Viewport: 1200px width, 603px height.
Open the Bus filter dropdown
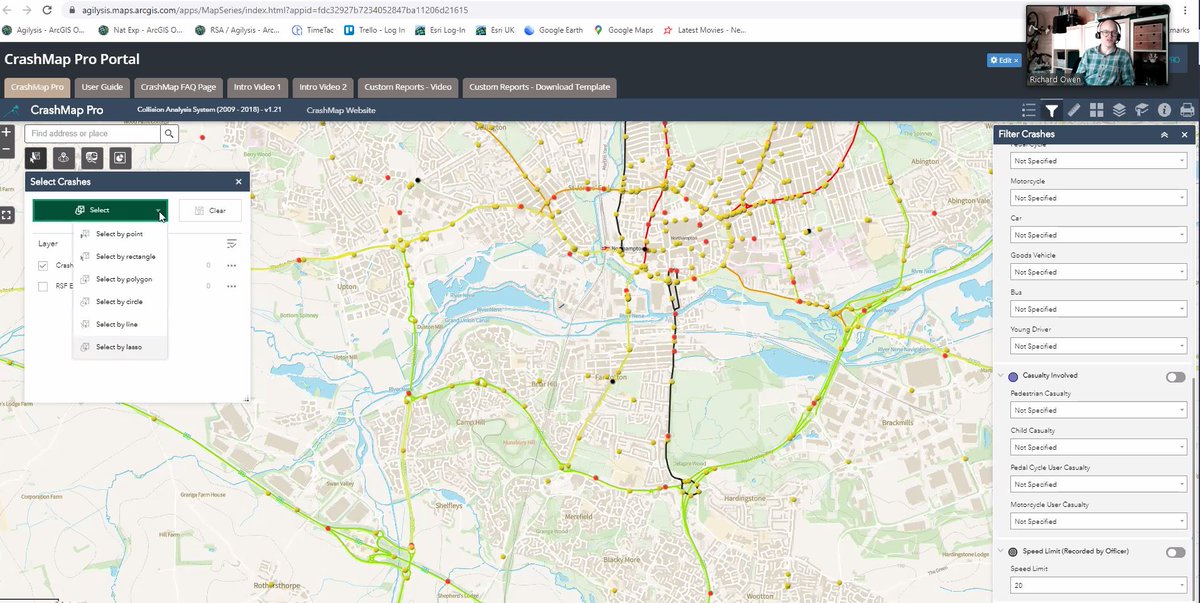(x=1098, y=309)
